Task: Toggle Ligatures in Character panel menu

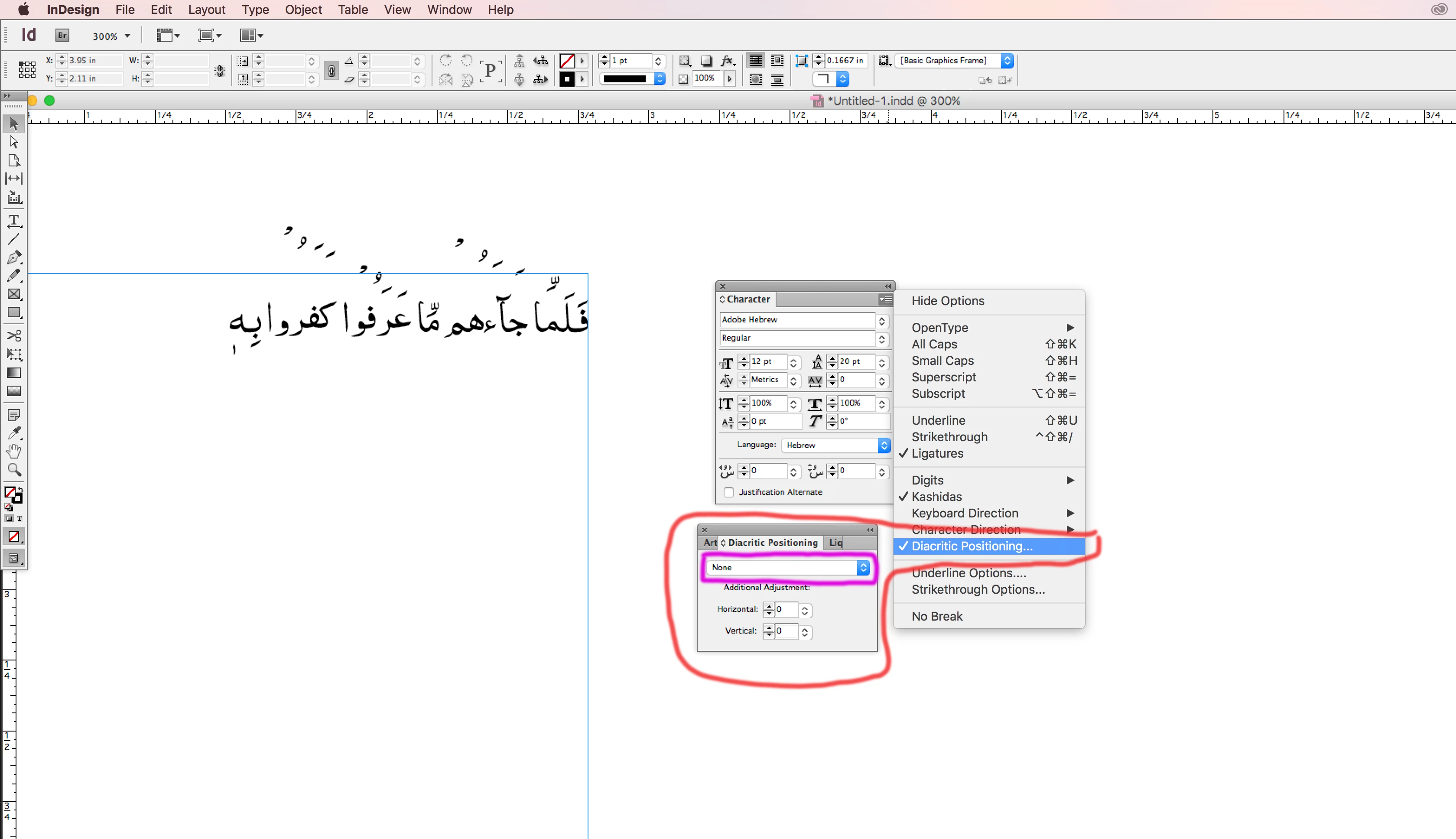Action: [x=937, y=453]
